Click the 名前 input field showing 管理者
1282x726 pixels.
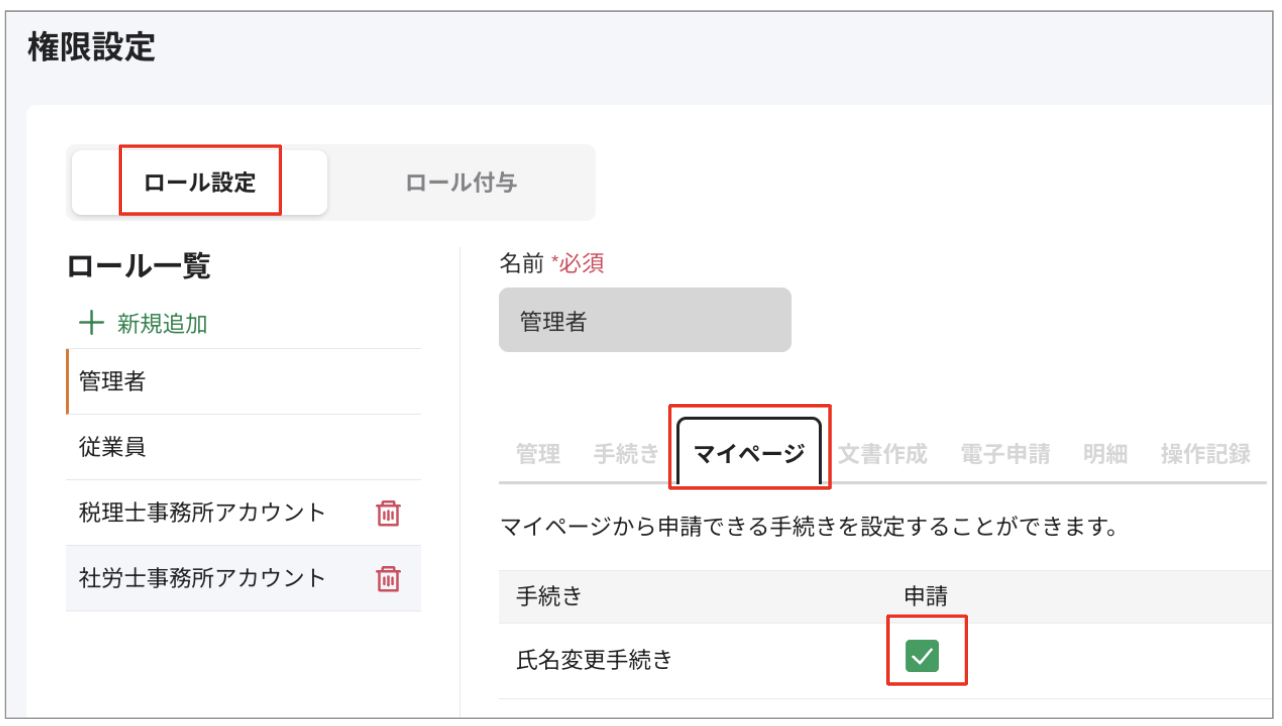coord(644,319)
